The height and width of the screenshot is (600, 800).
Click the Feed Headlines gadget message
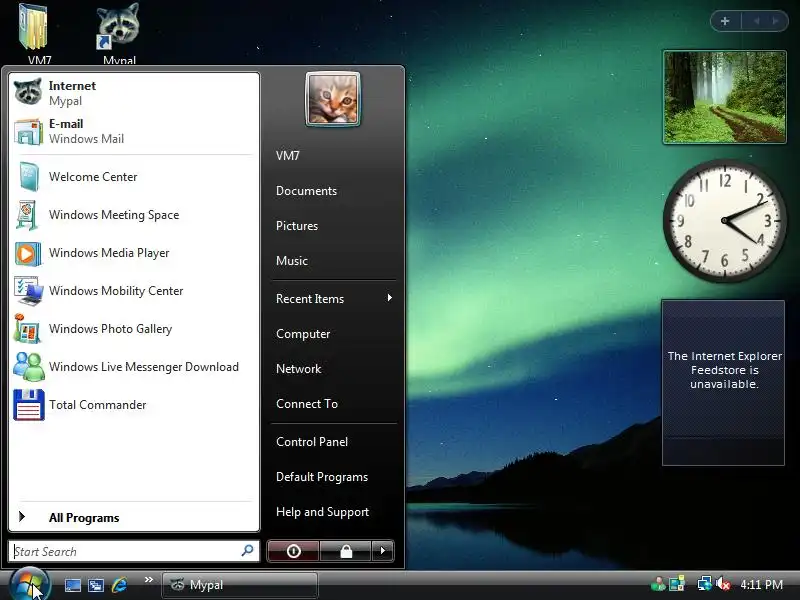click(x=724, y=370)
